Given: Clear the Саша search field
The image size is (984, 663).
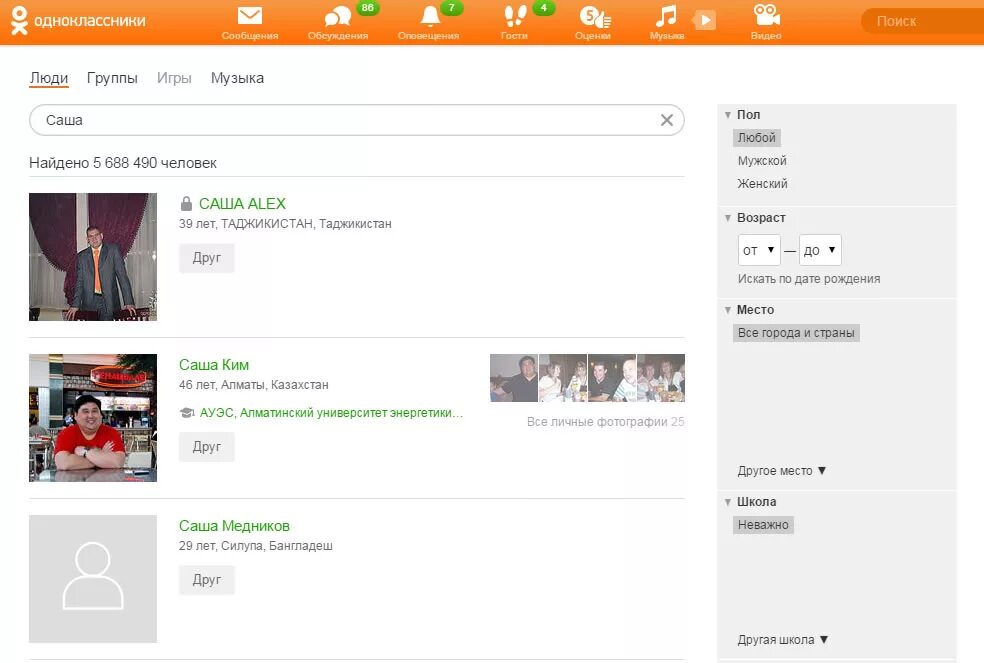Looking at the screenshot, I should tap(666, 120).
